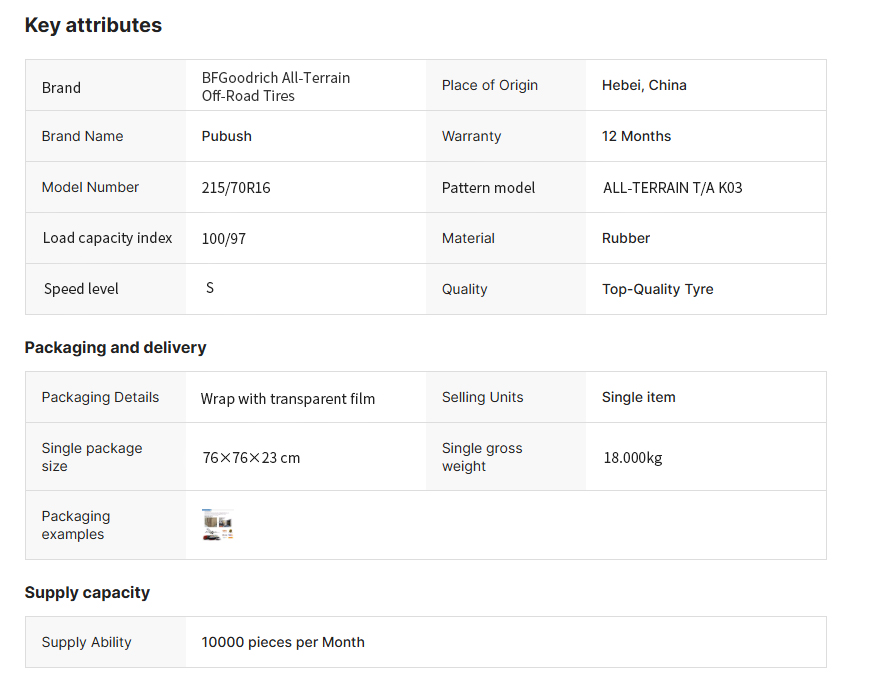The height and width of the screenshot is (683, 869).
Task: Select the Hebei, China origin value
Action: pyautogui.click(x=644, y=85)
